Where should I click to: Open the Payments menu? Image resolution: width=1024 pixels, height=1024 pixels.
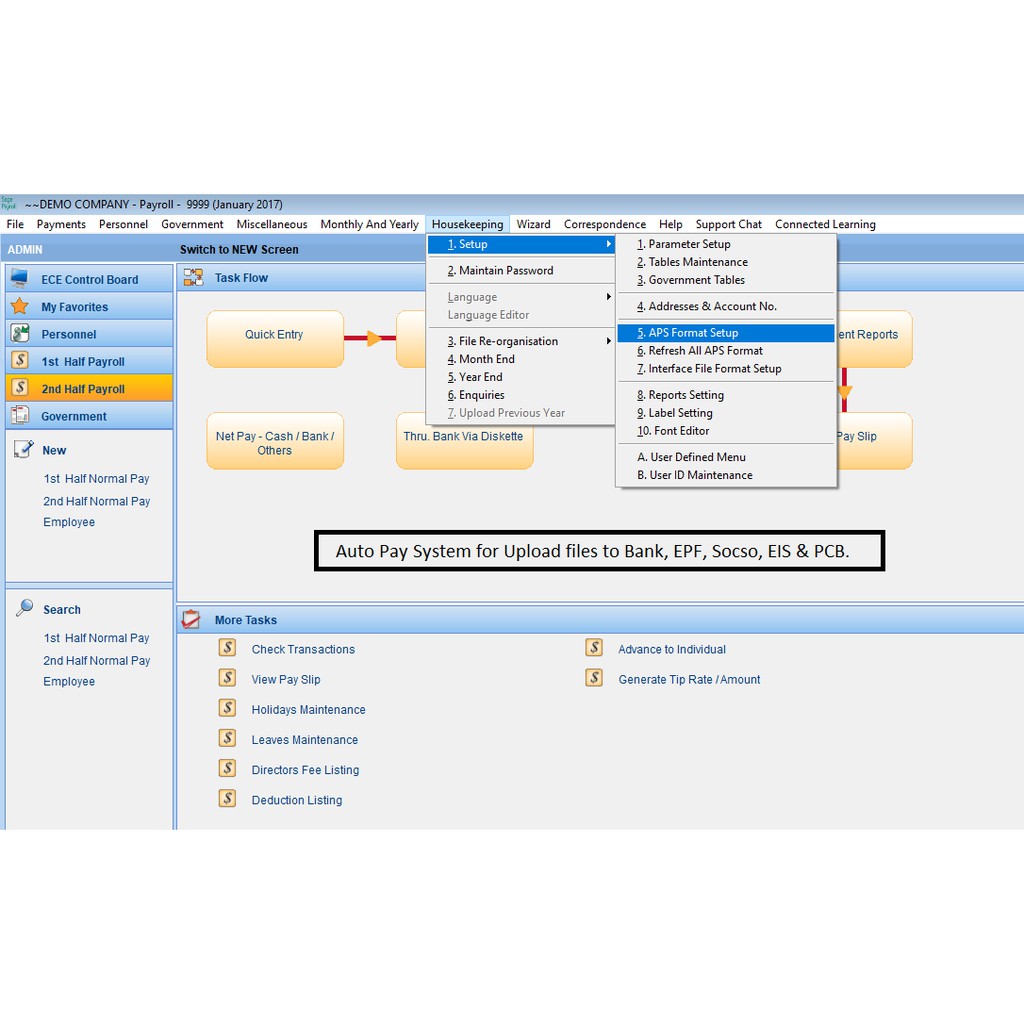pyautogui.click(x=61, y=224)
